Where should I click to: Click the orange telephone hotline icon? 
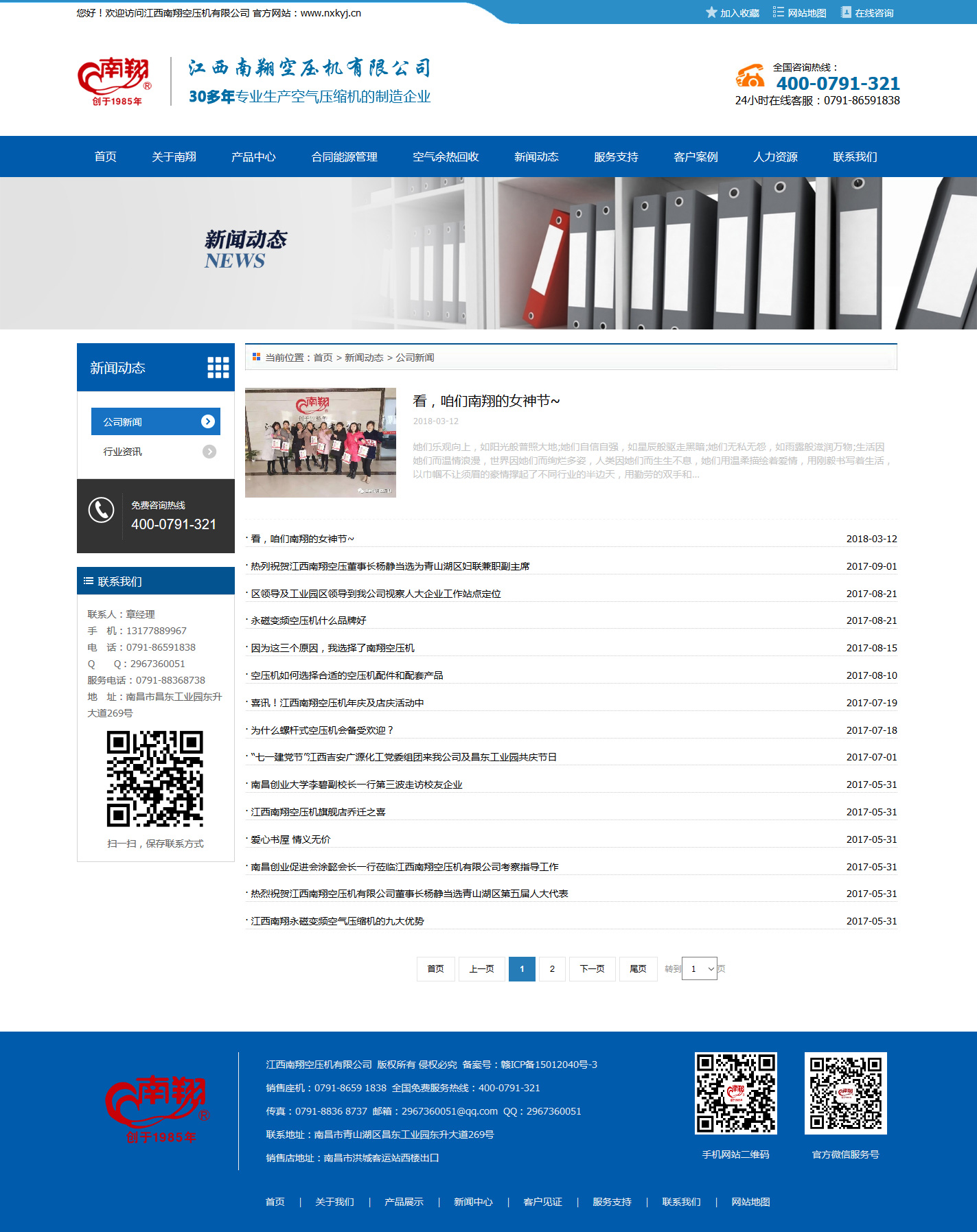(750, 75)
